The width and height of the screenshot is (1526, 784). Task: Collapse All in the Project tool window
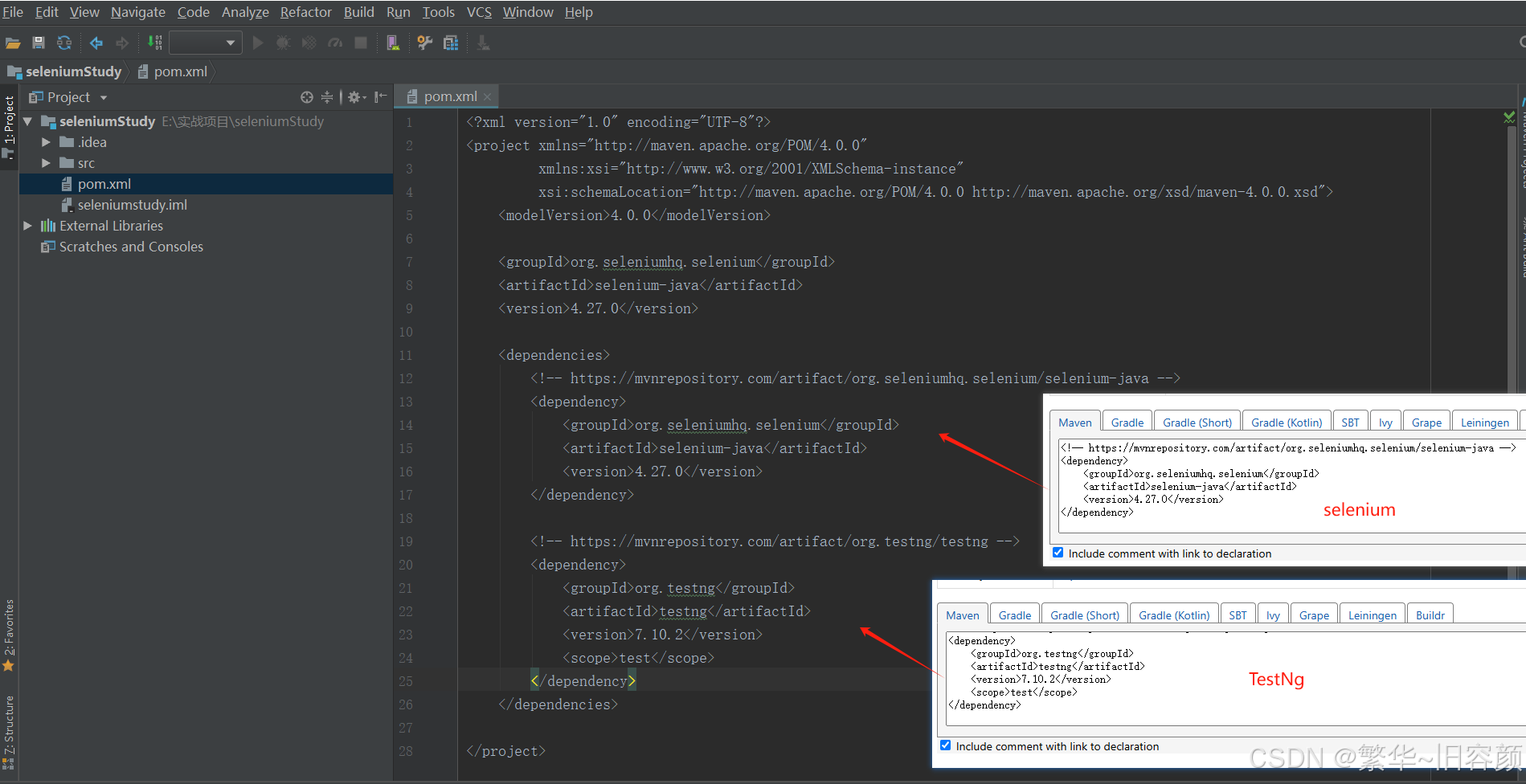pos(326,96)
